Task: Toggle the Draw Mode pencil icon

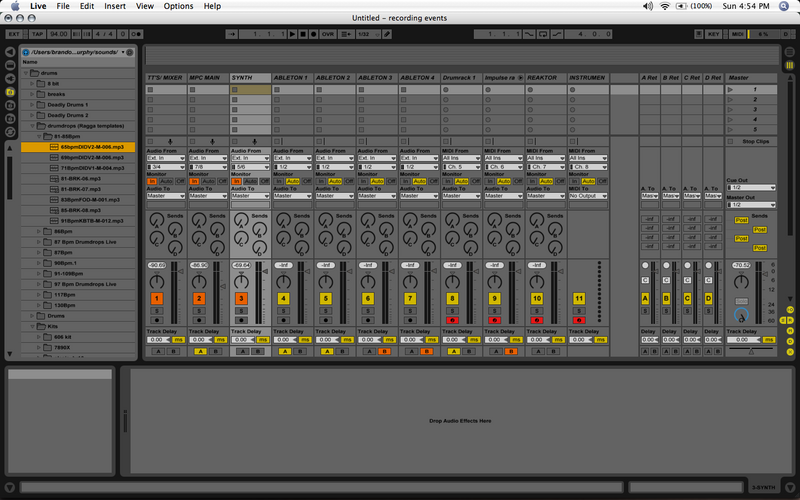Action: (x=387, y=34)
